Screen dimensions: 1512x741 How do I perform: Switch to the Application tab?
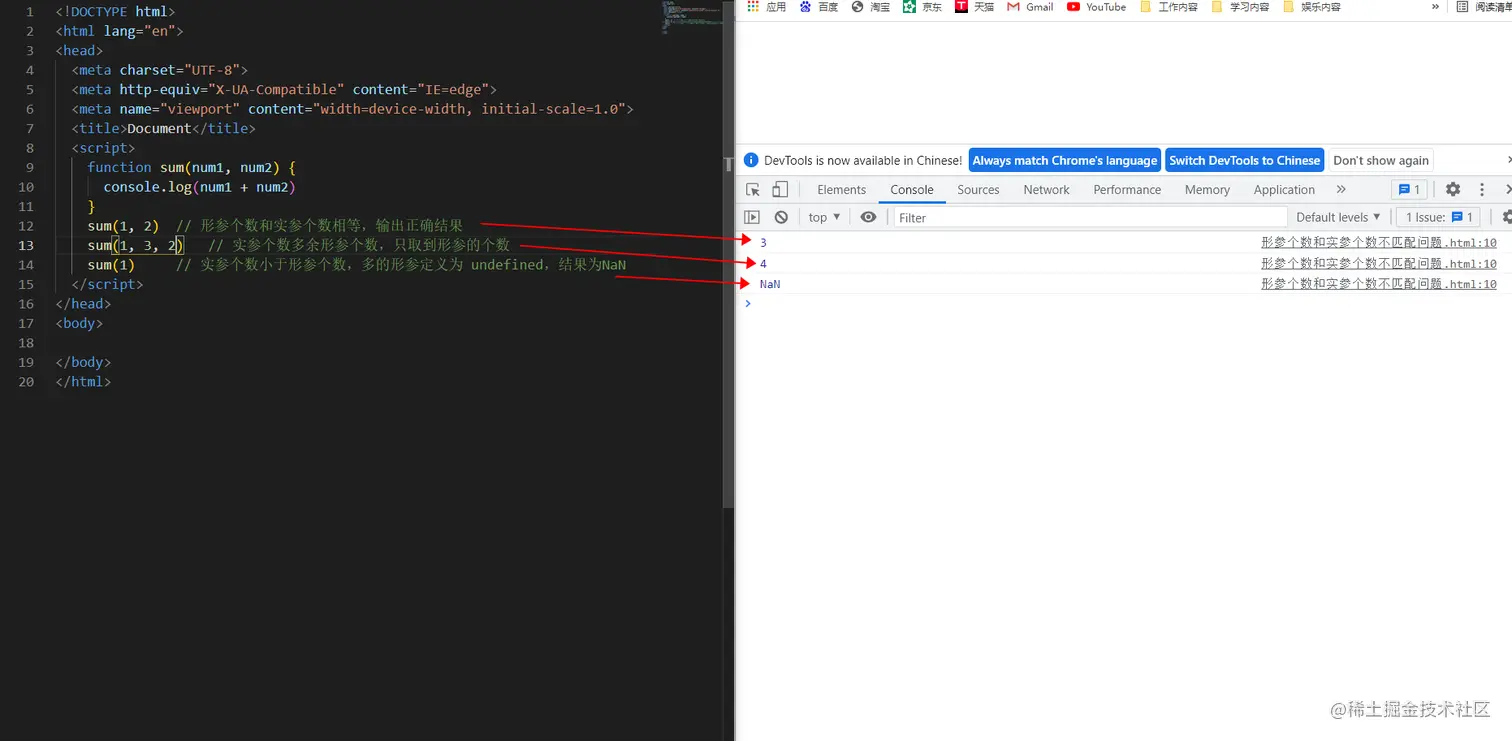click(1284, 190)
